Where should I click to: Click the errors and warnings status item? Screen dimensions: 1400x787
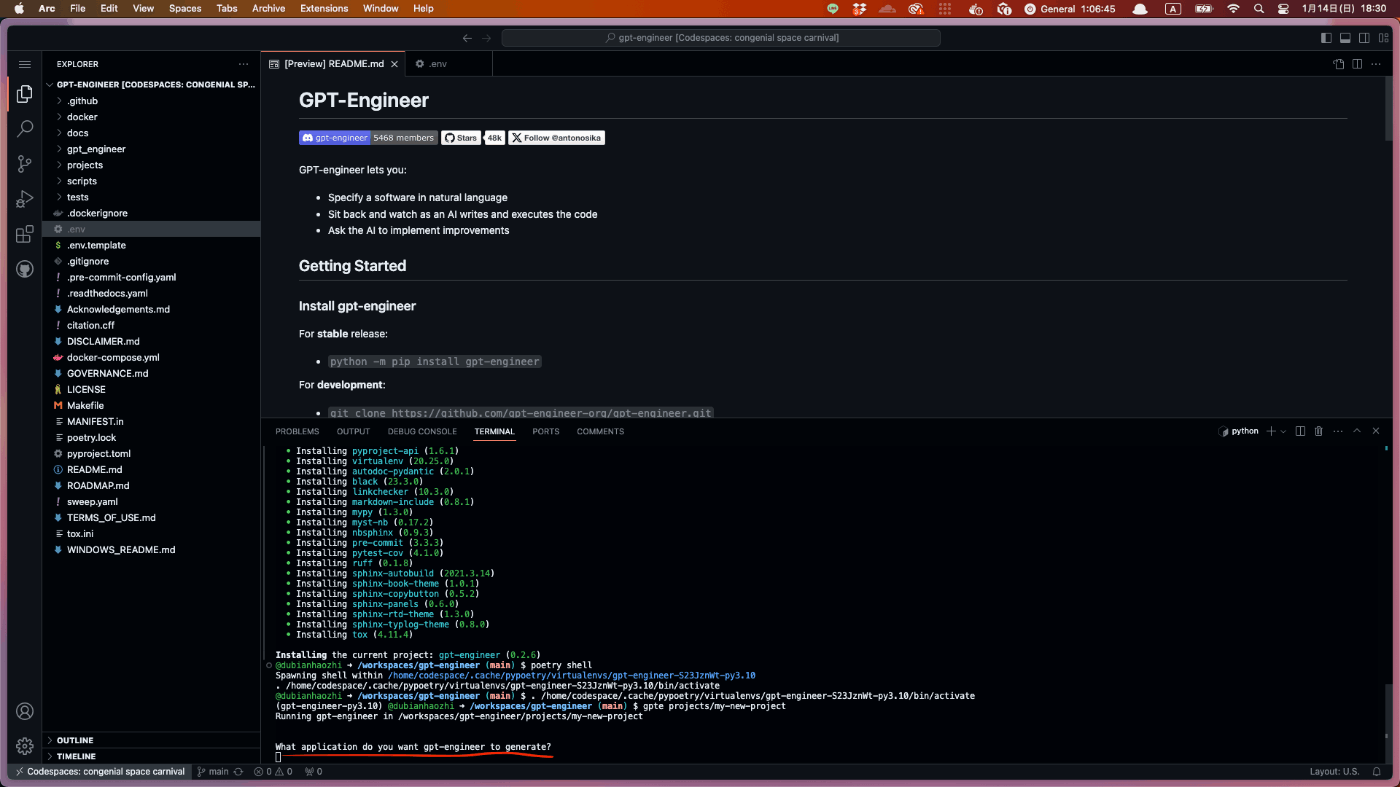coord(274,771)
